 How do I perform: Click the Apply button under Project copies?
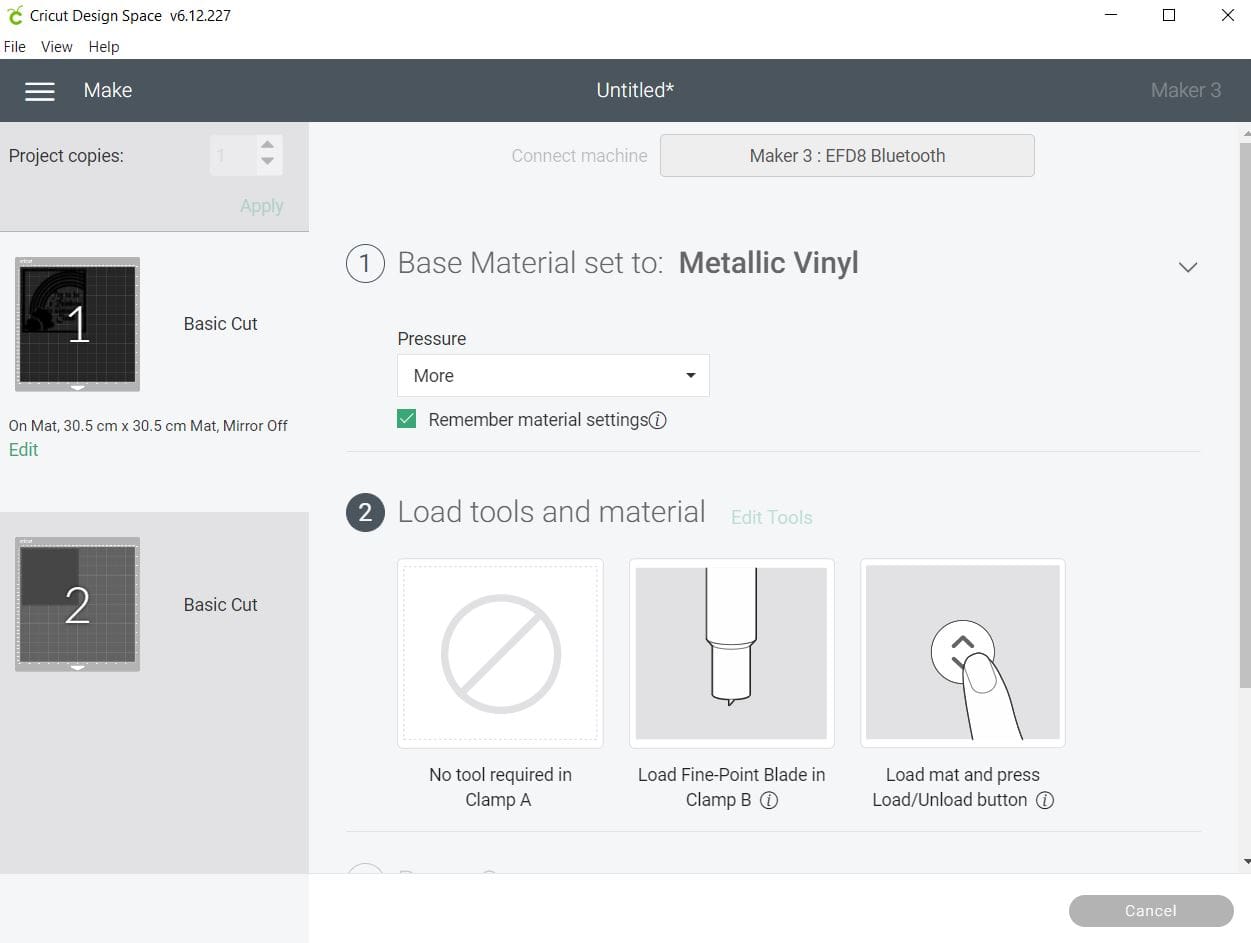[262, 206]
